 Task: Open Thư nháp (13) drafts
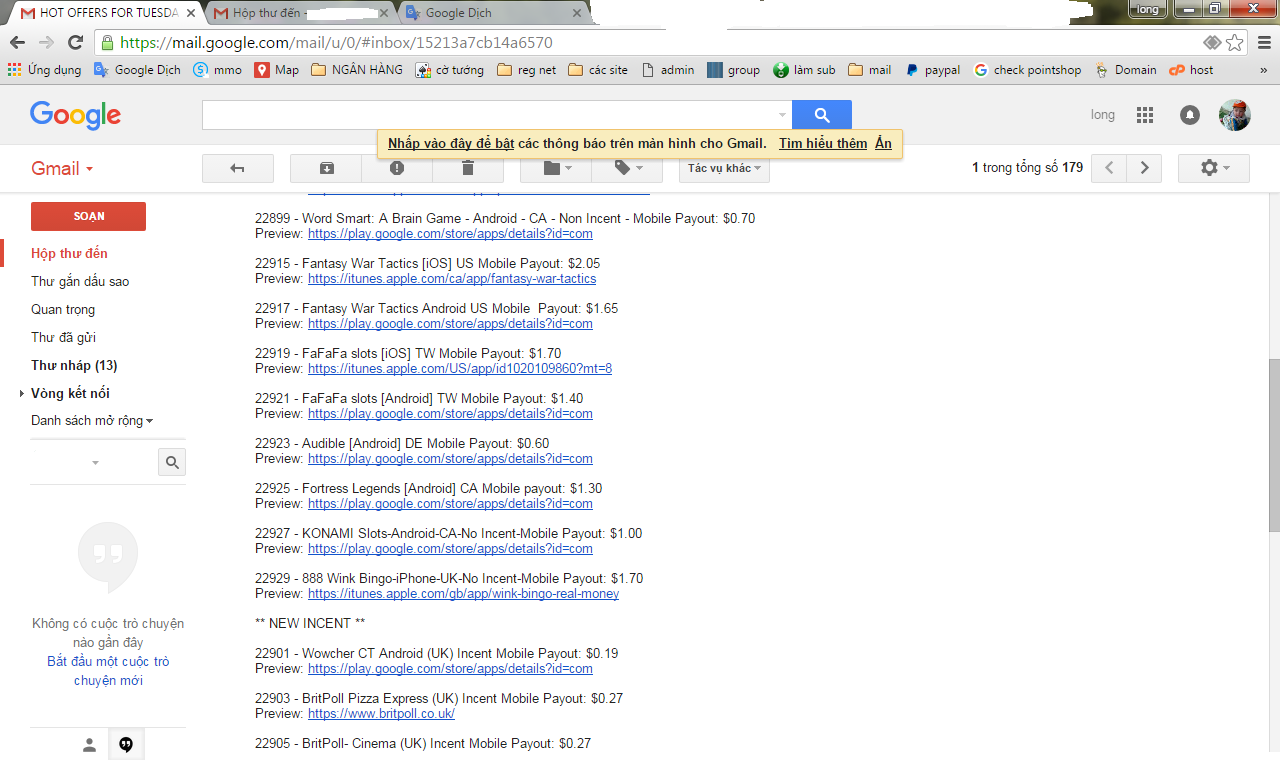(74, 365)
